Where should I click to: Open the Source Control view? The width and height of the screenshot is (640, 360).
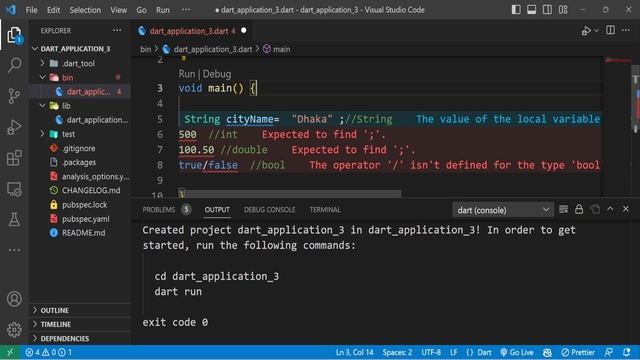coord(14,96)
